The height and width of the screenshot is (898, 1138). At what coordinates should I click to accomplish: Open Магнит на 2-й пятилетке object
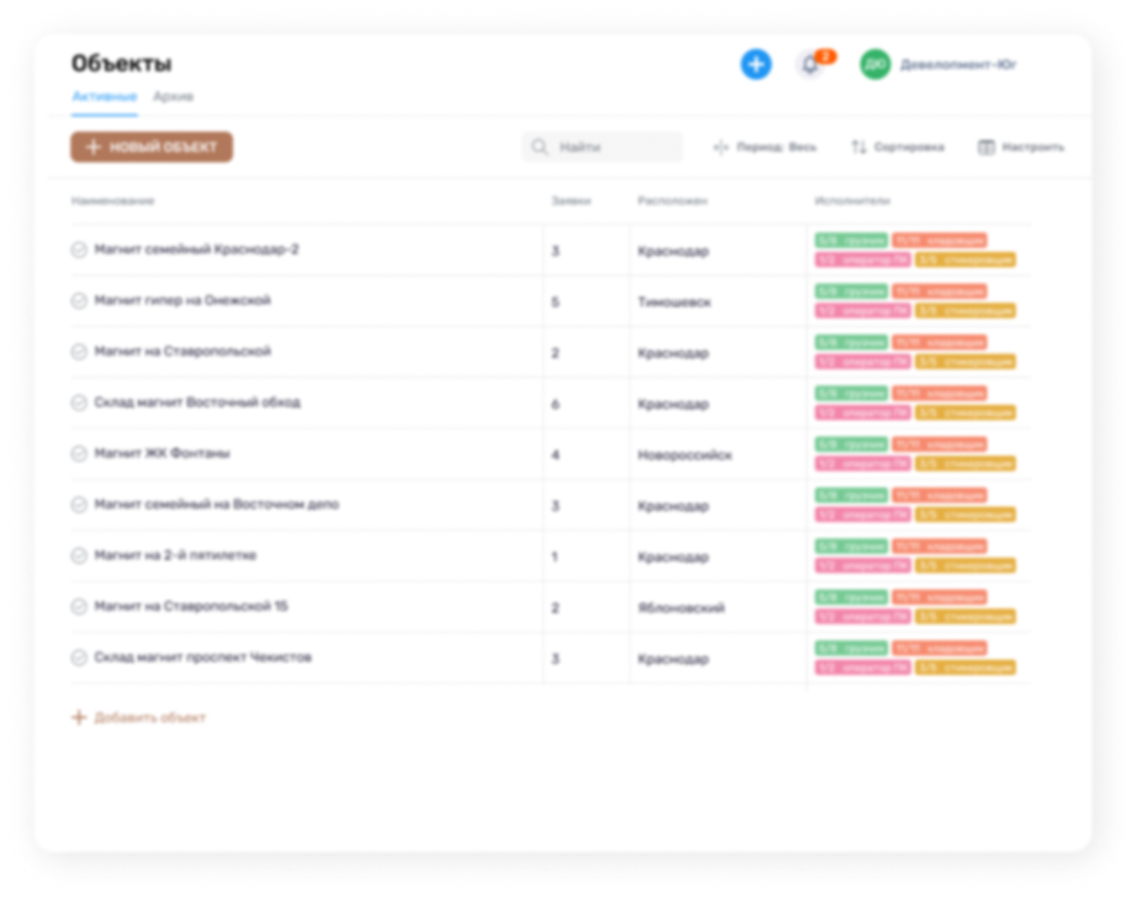point(175,555)
